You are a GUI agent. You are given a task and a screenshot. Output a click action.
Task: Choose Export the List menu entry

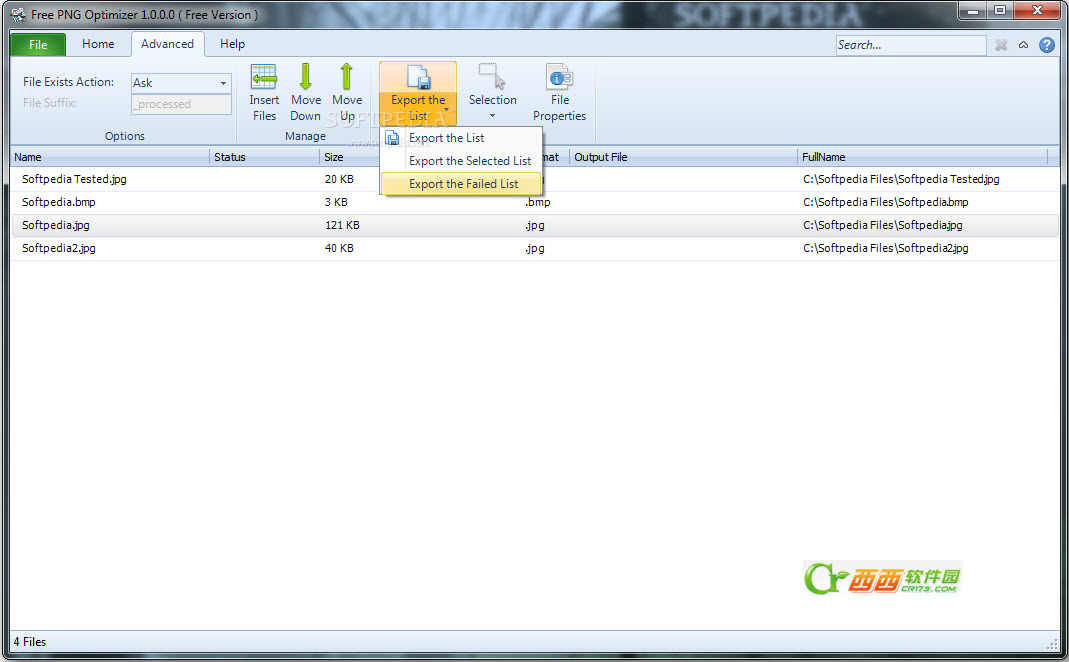(x=461, y=138)
